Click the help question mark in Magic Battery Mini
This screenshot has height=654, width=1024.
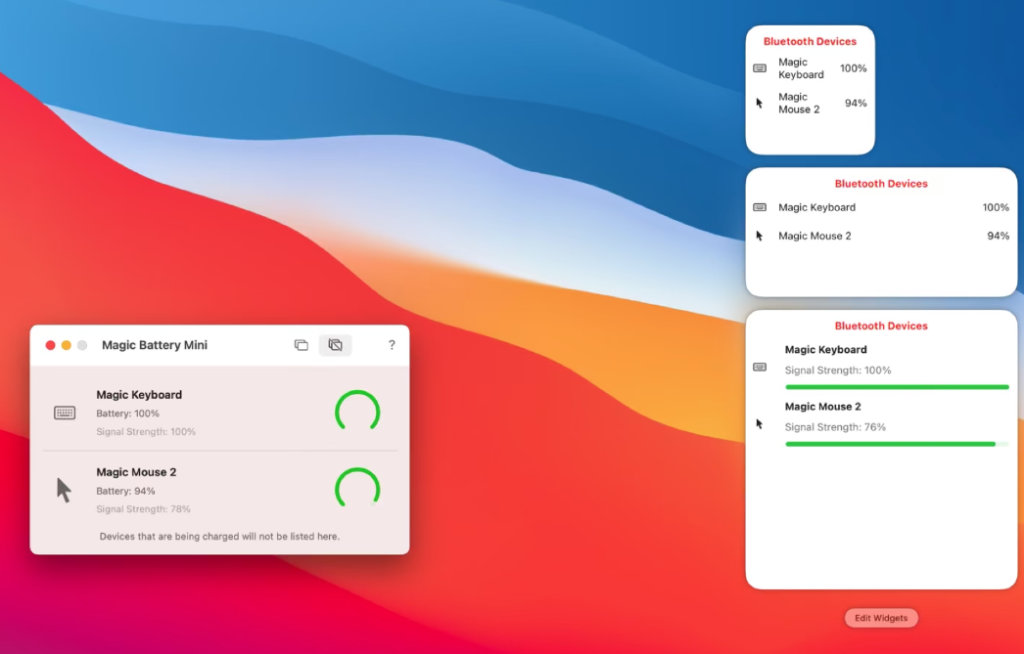point(391,345)
